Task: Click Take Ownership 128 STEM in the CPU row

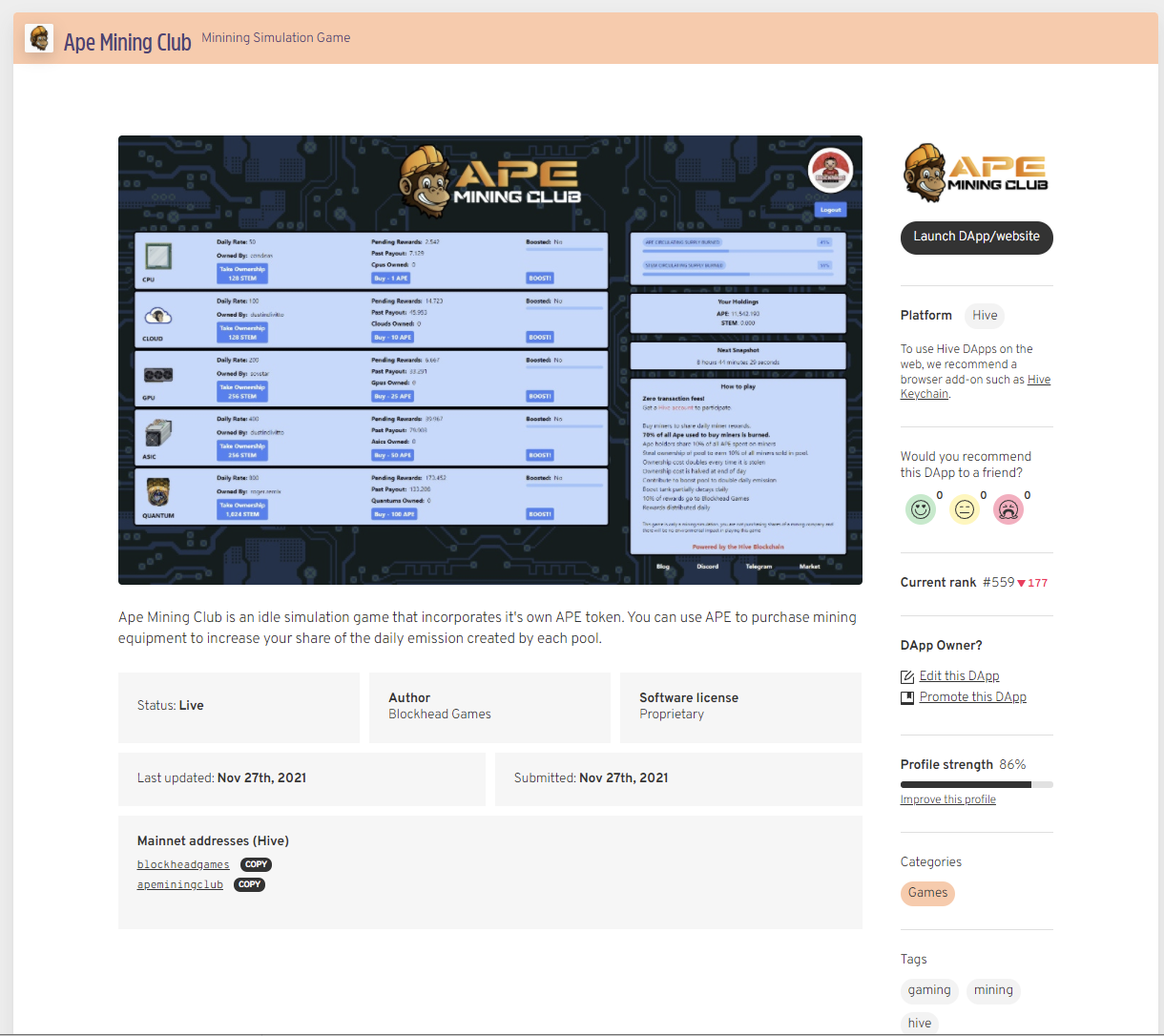Action: pos(242,274)
